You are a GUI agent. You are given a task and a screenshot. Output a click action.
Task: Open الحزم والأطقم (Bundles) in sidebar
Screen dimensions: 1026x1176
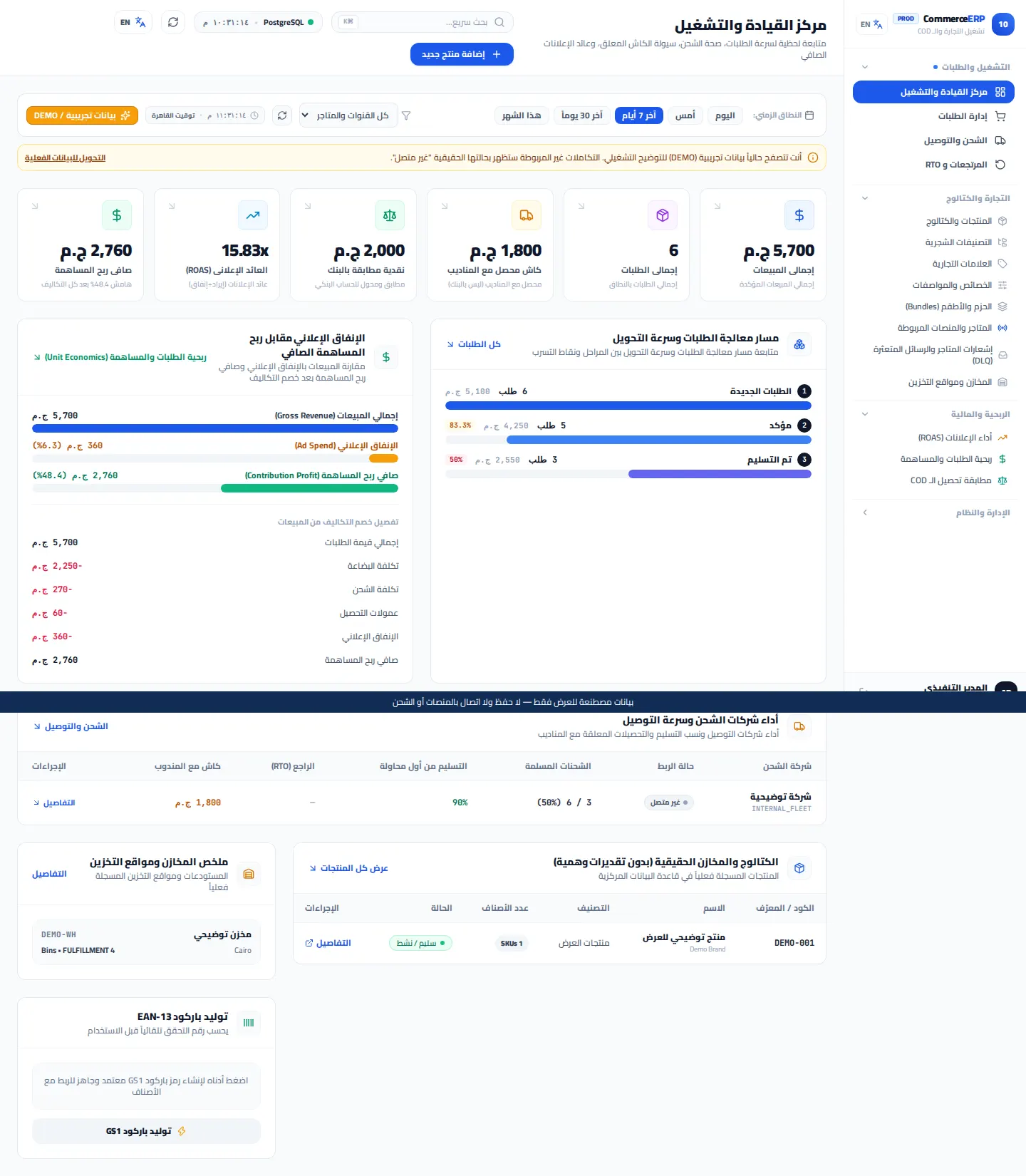coord(933,306)
